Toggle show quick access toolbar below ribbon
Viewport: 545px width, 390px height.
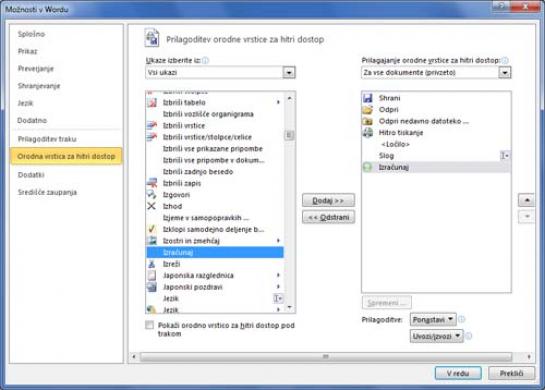pos(149,325)
